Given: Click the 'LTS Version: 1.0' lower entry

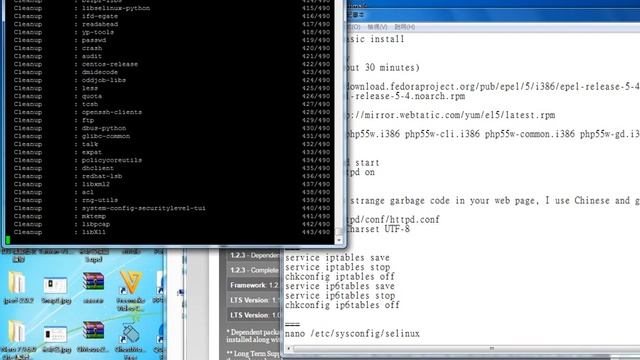Looking at the screenshot, I should point(253,315).
